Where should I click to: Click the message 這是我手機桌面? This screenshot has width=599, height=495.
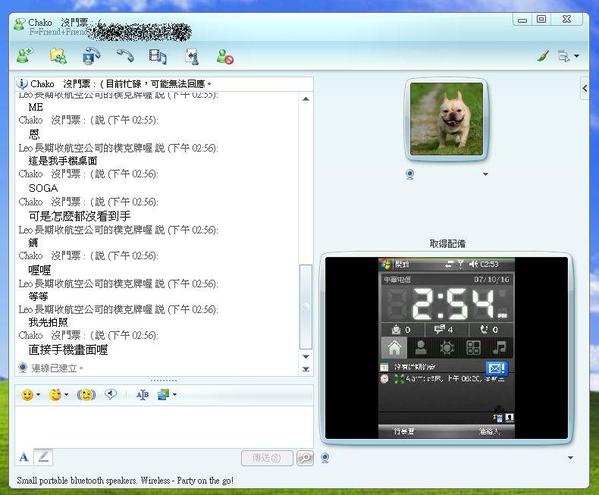[63, 161]
